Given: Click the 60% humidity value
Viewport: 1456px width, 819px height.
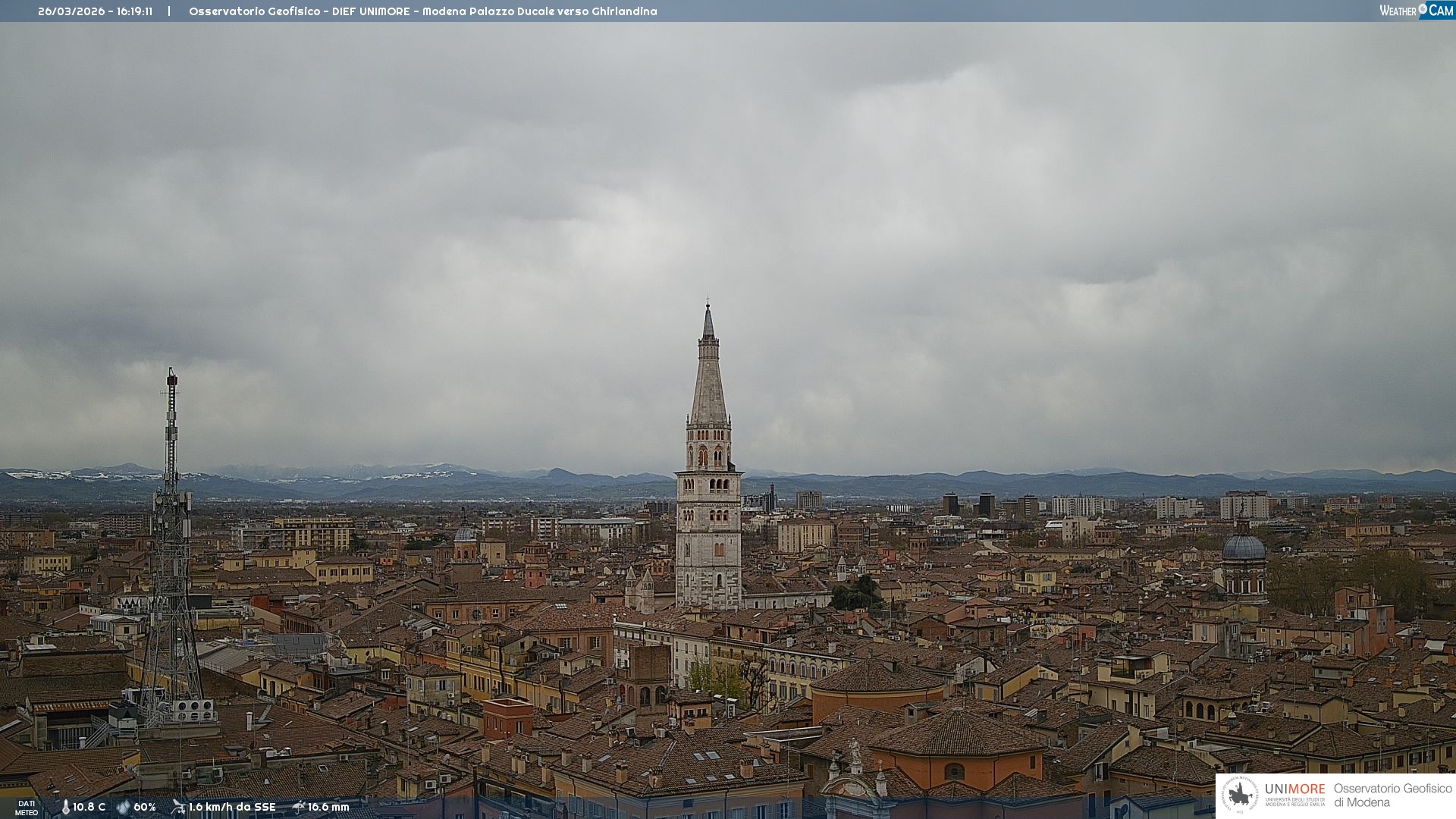Looking at the screenshot, I should point(145,807).
